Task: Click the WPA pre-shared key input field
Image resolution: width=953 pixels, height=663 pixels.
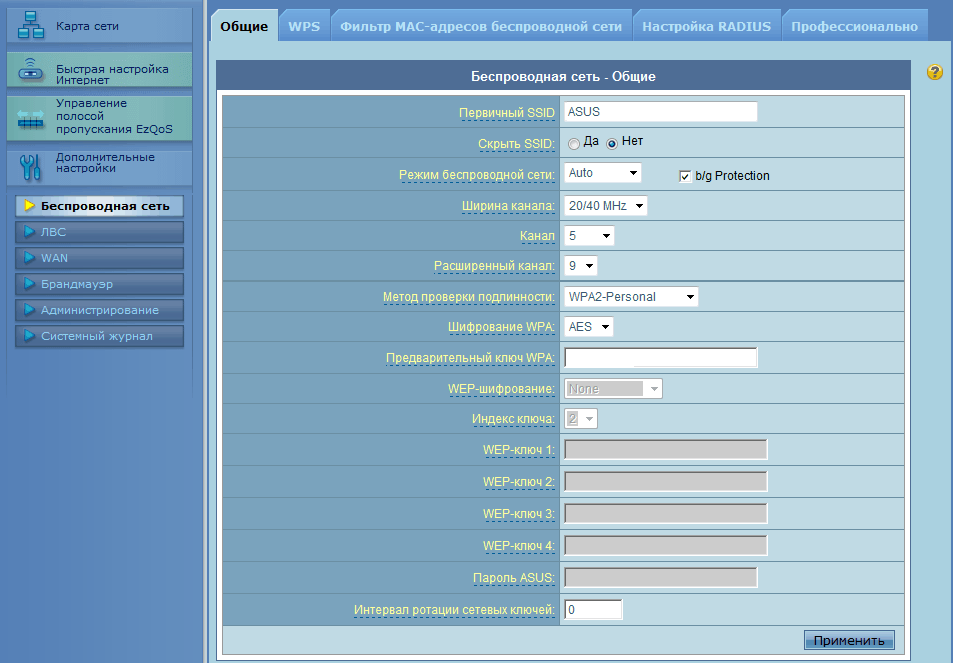Action: (x=660, y=358)
